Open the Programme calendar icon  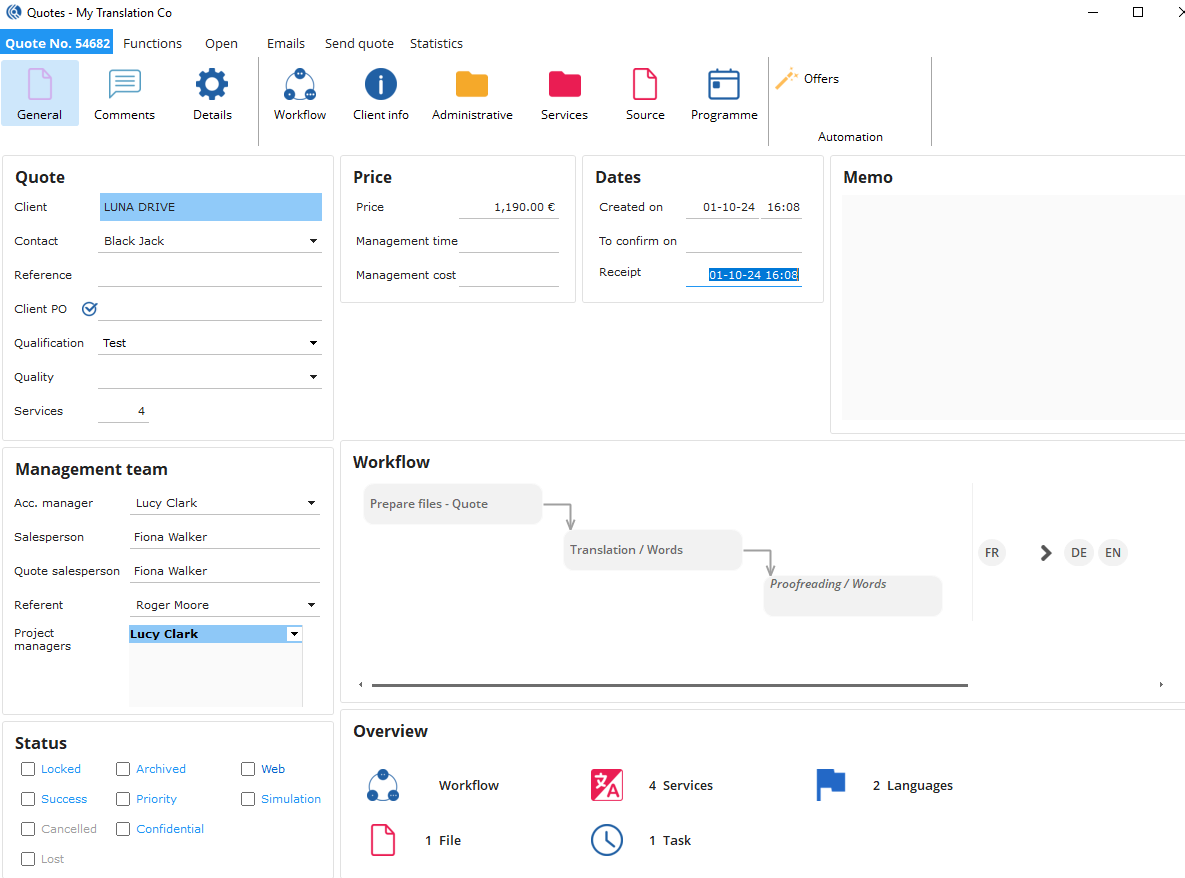pyautogui.click(x=724, y=86)
